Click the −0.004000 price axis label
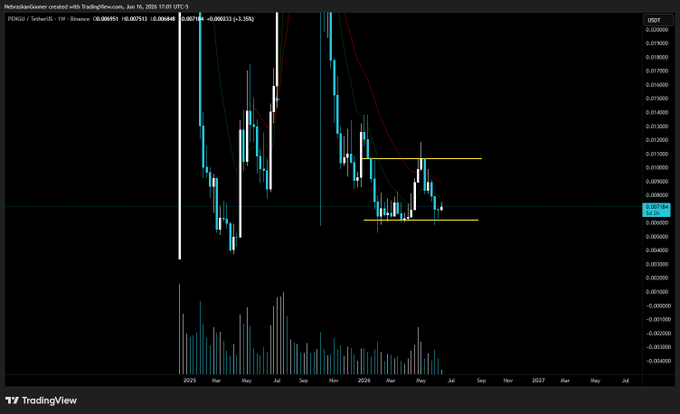Viewport: 680px width, 414px height. (656, 361)
